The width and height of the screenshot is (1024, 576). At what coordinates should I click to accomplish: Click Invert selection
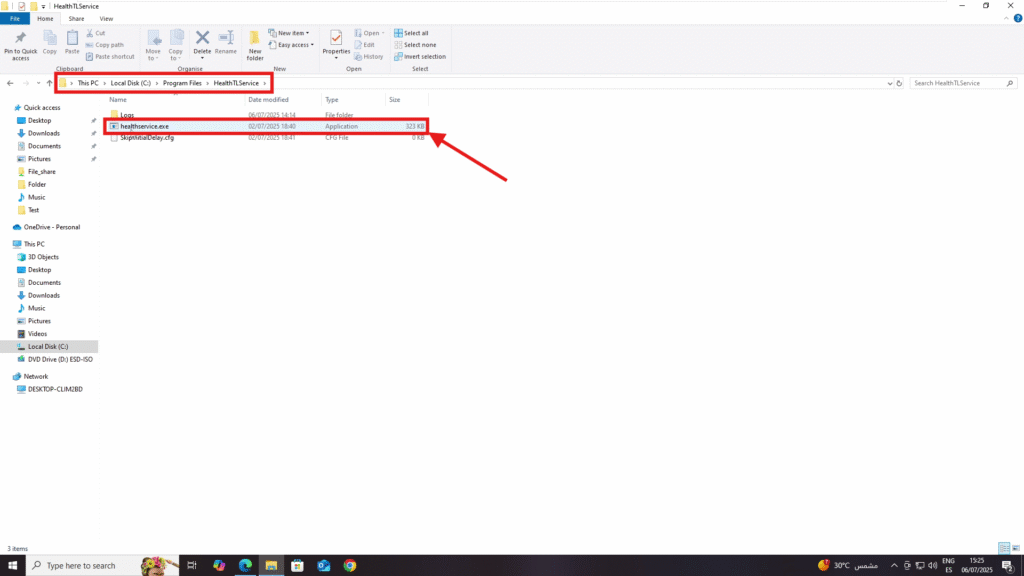coord(420,57)
